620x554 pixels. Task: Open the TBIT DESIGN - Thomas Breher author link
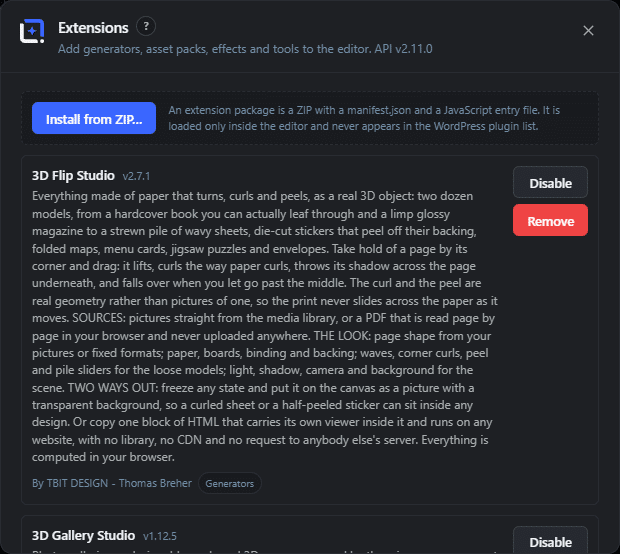pyautogui.click(x=112, y=483)
